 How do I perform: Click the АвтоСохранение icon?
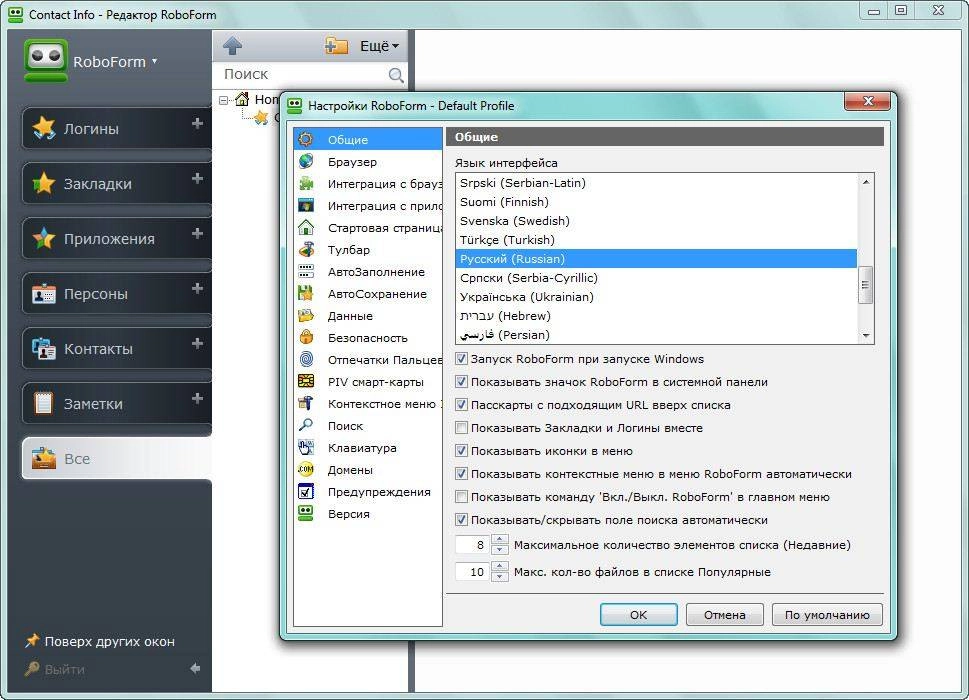[306, 293]
